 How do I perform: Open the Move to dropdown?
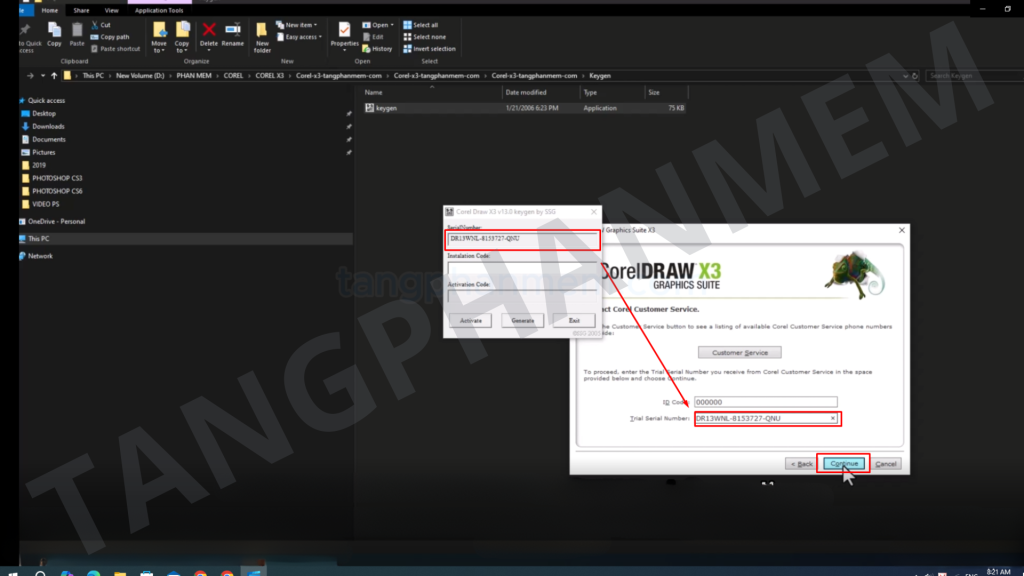tap(159, 37)
